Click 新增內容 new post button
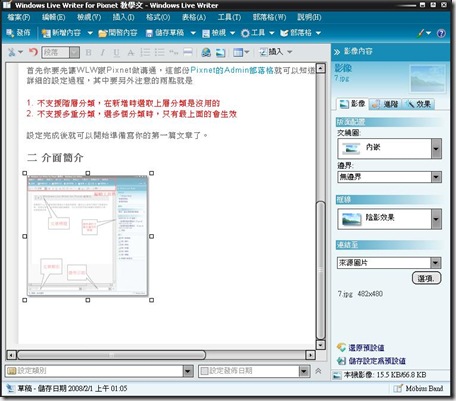Screen dimensions: 456x401 (x=61, y=33)
